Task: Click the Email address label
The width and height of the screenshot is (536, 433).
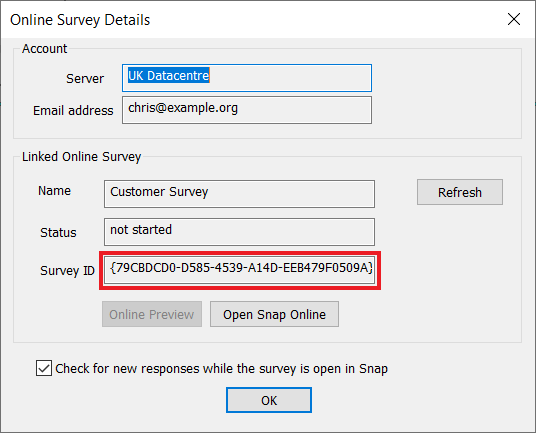Action: pyautogui.click(x=73, y=110)
